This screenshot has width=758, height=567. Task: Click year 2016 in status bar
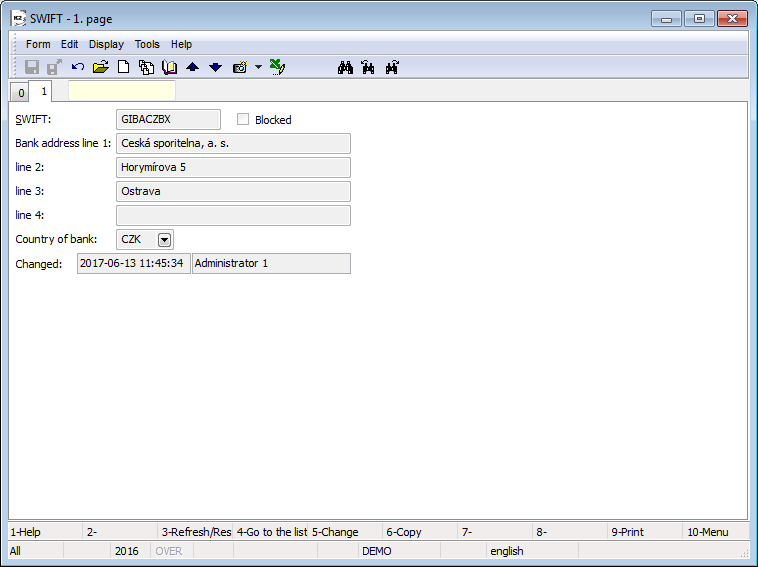tap(127, 551)
